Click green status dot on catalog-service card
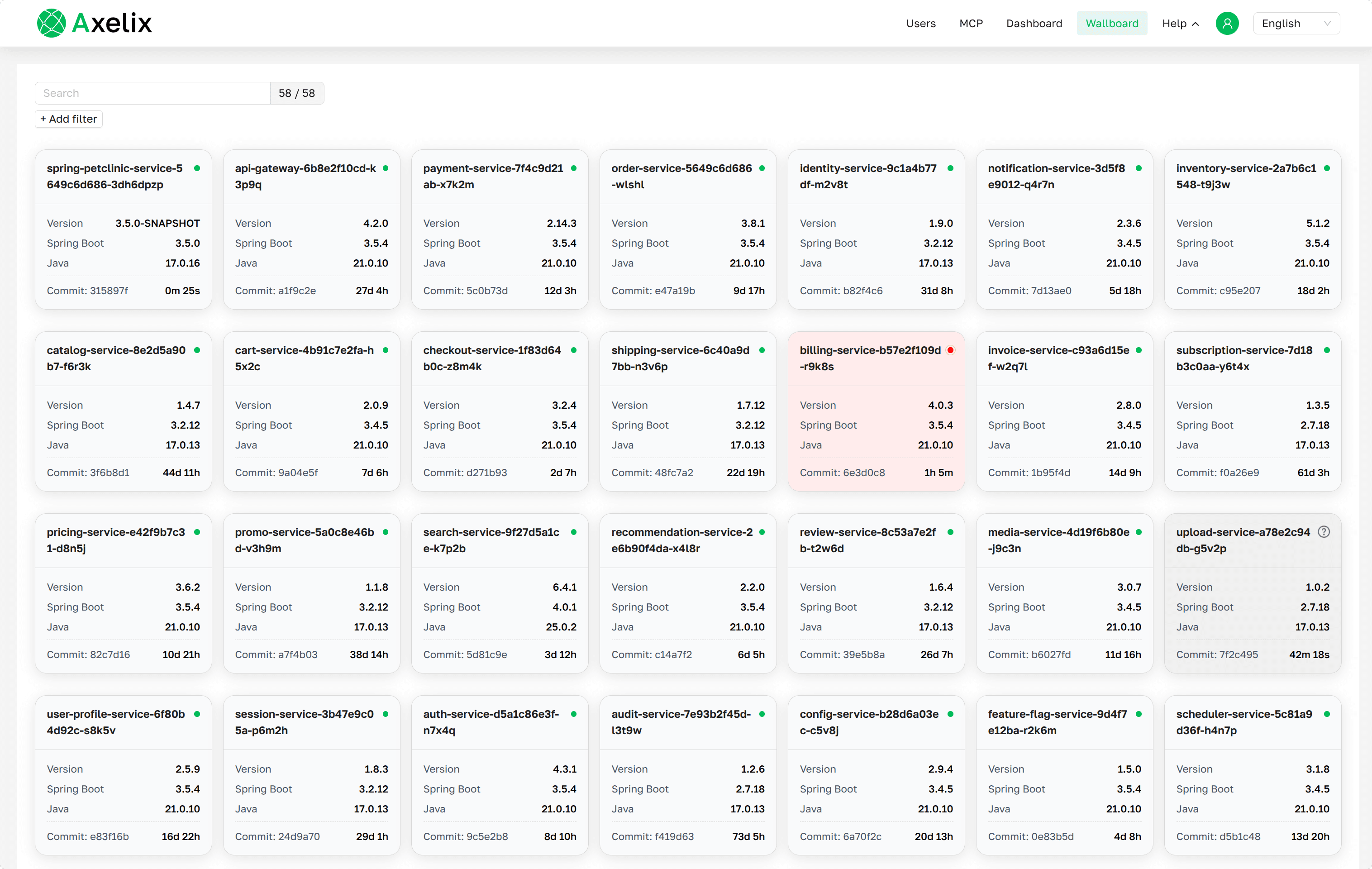The image size is (1372, 869). 197,350
